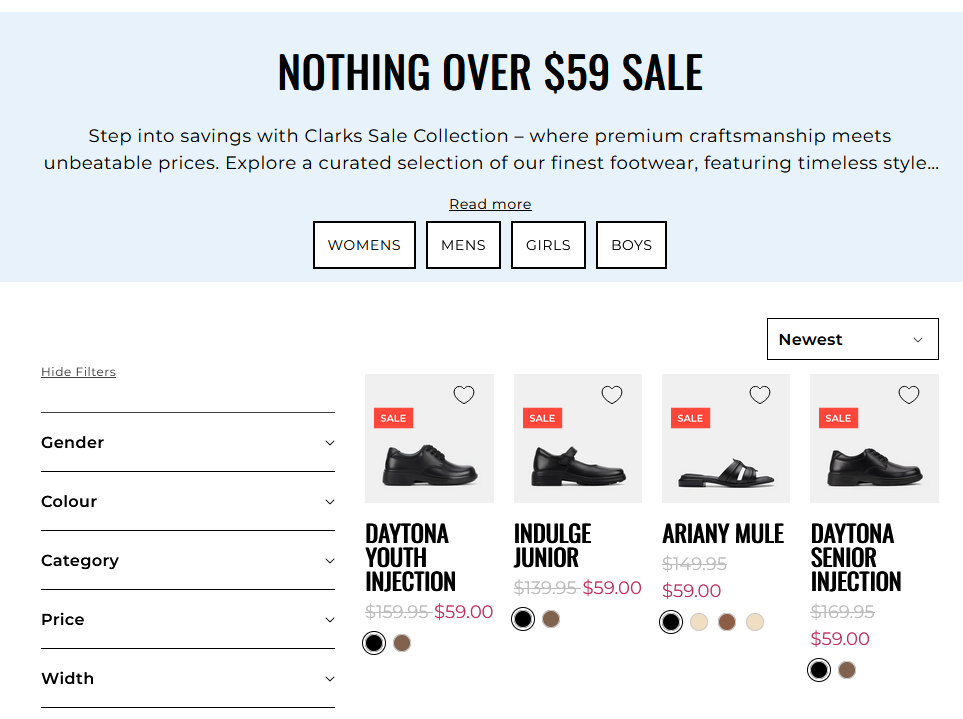963x719 pixels.
Task: Click the Read more link
Action: [x=490, y=204]
